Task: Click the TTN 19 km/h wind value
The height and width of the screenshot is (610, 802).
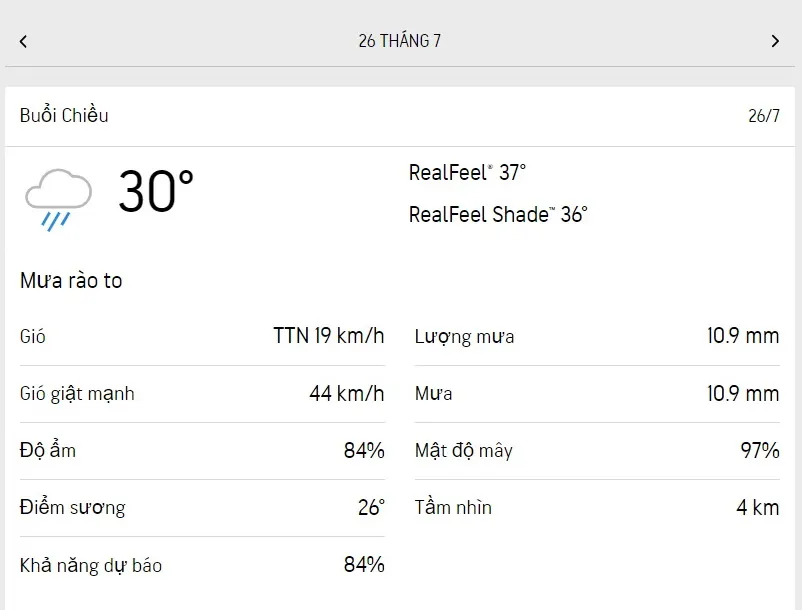Action: click(x=328, y=336)
